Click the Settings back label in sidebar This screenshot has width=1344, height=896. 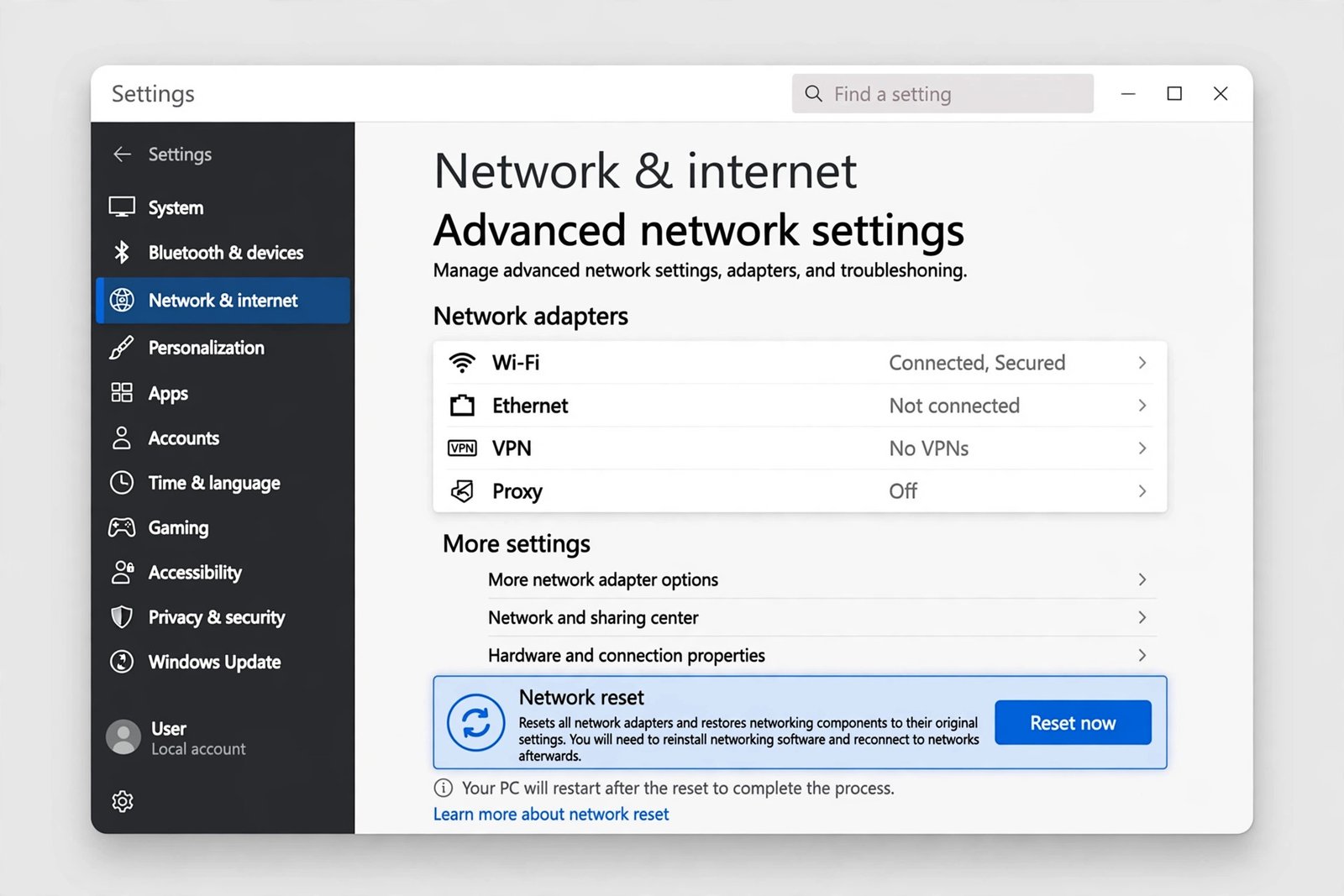click(x=180, y=155)
